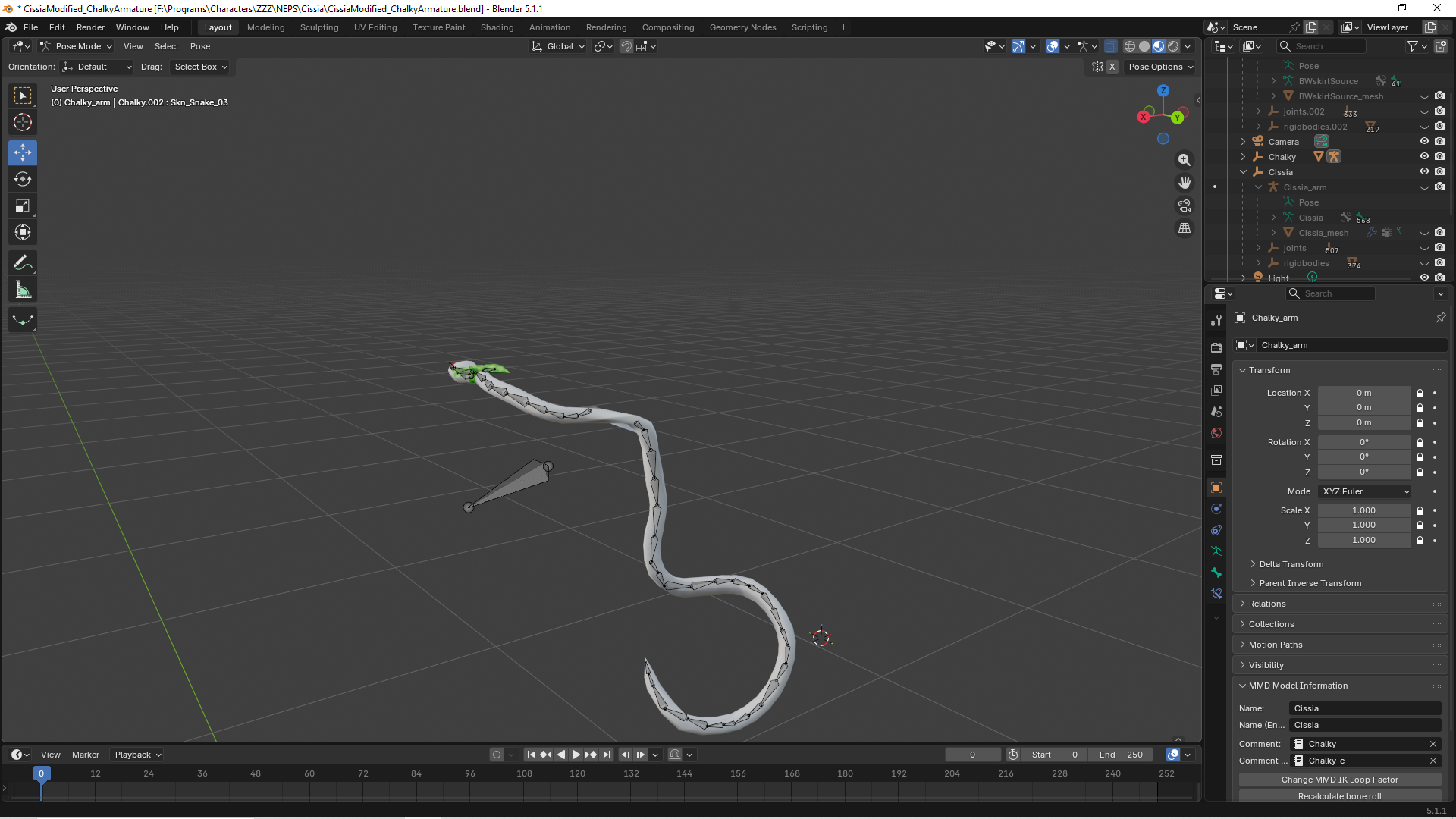
Task: Expand the Delta Transform section
Action: (x=1291, y=564)
